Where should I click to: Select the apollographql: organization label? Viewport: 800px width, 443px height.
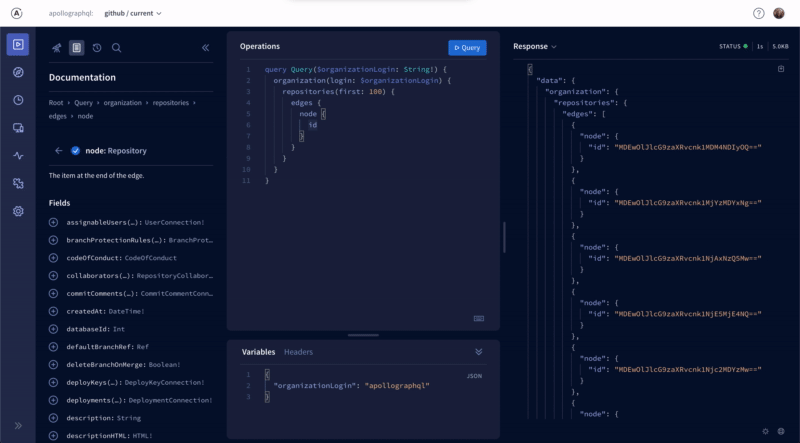click(71, 13)
